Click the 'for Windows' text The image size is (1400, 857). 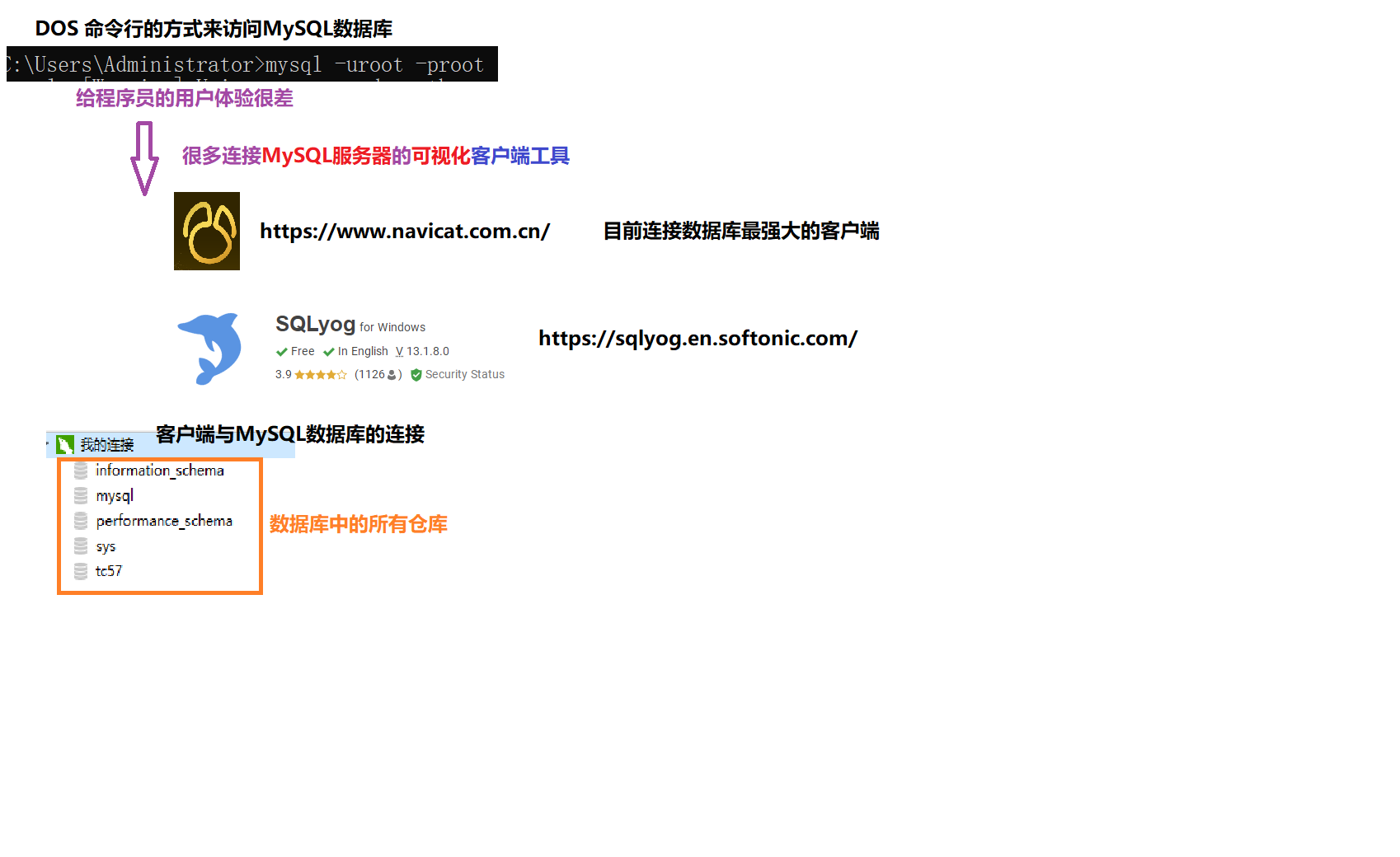tap(392, 328)
